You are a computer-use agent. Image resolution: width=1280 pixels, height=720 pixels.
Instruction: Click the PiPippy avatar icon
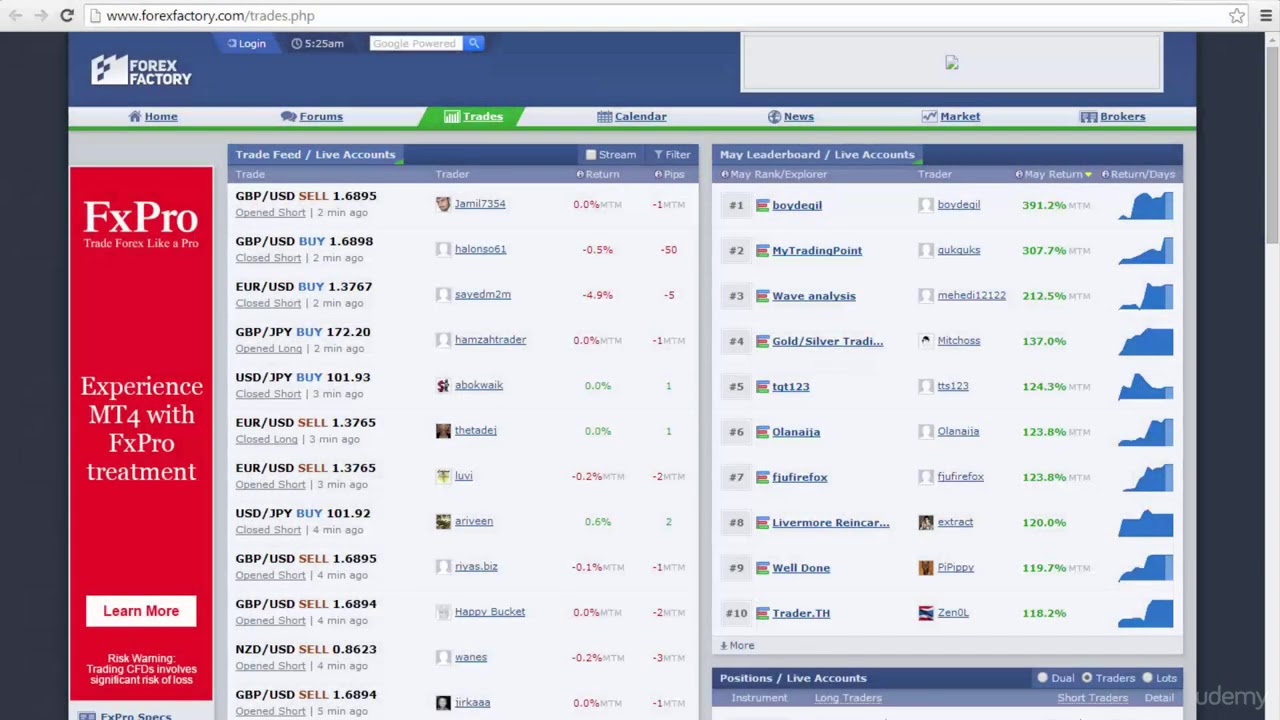(x=925, y=568)
